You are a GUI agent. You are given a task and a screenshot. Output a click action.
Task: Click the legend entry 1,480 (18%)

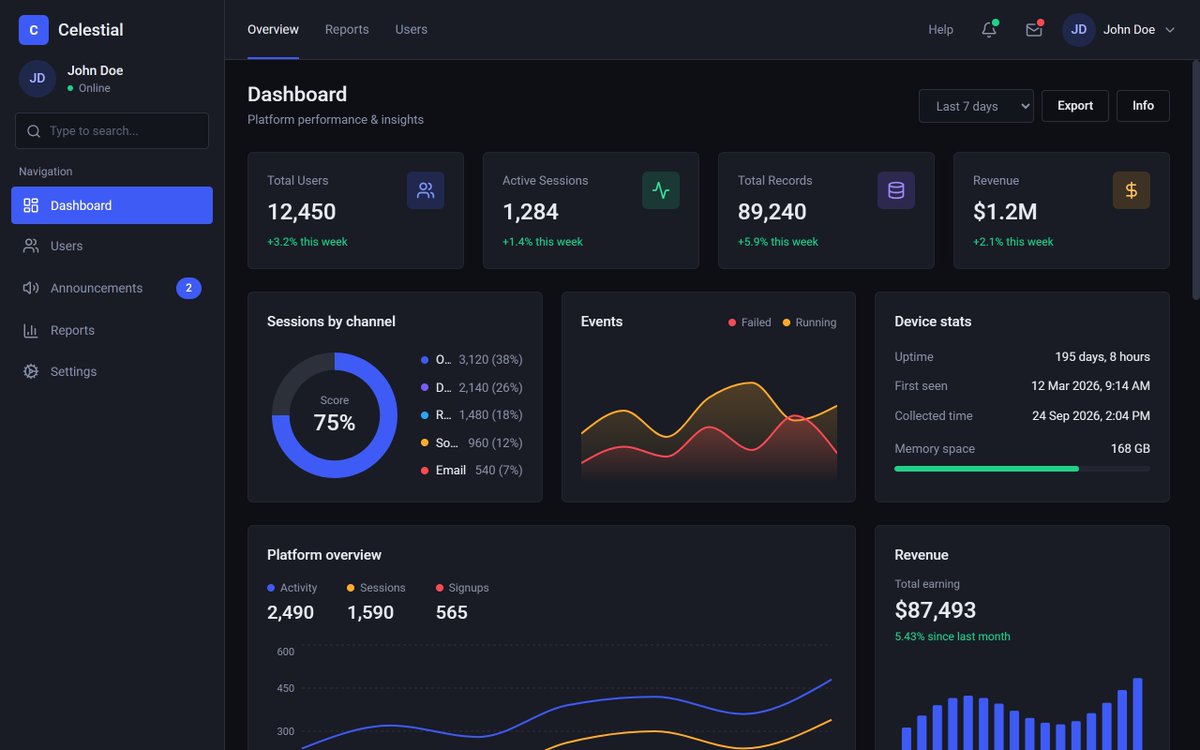[x=472, y=415]
